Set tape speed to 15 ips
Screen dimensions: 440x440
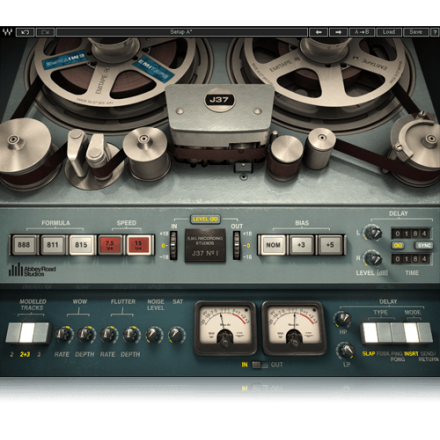139,245
